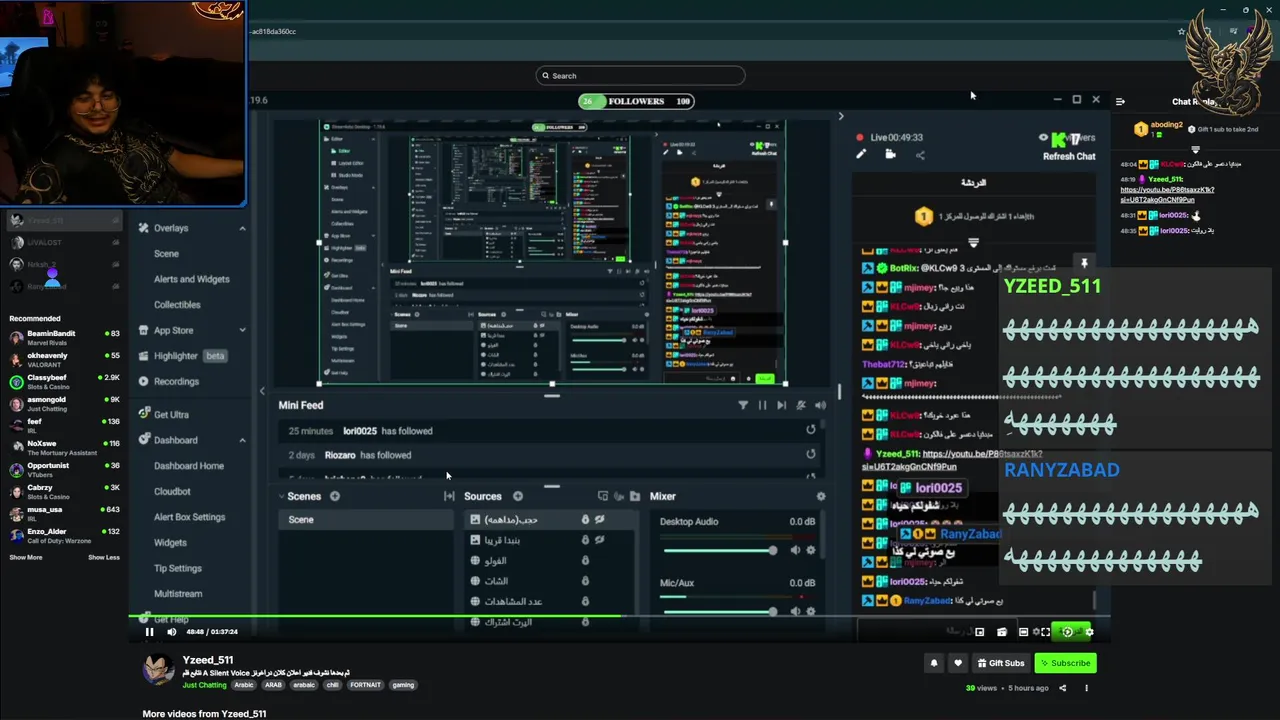Open Cloudbot settings

[x=172, y=491]
